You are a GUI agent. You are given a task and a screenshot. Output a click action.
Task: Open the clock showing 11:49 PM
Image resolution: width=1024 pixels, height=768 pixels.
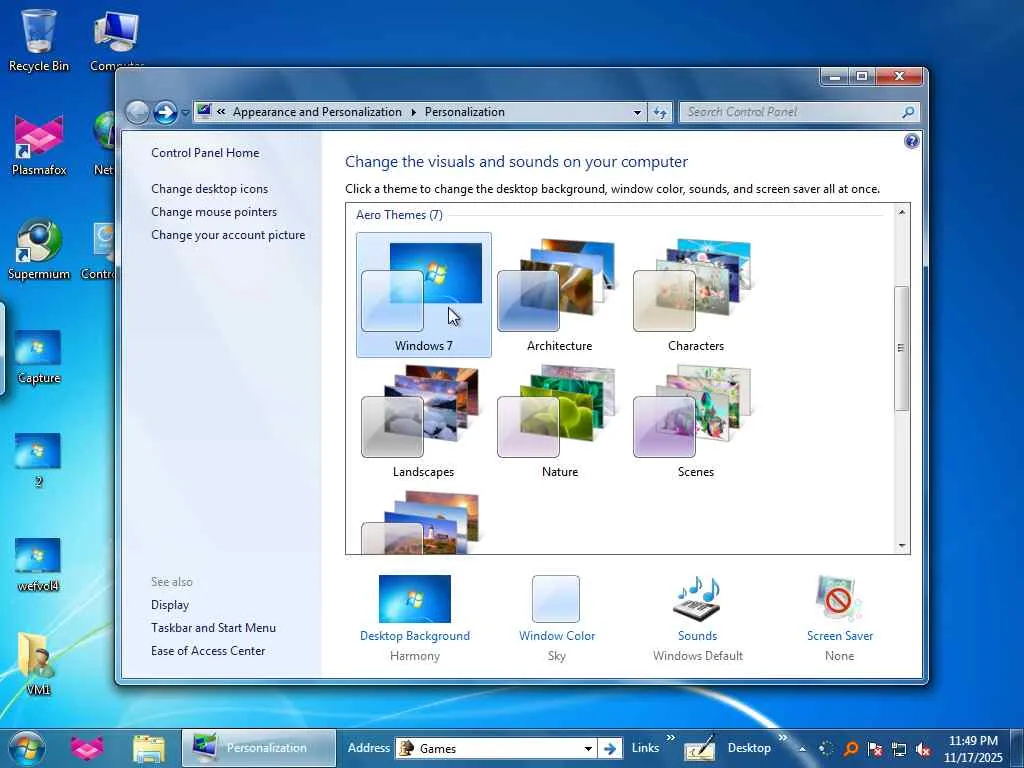coord(973,748)
